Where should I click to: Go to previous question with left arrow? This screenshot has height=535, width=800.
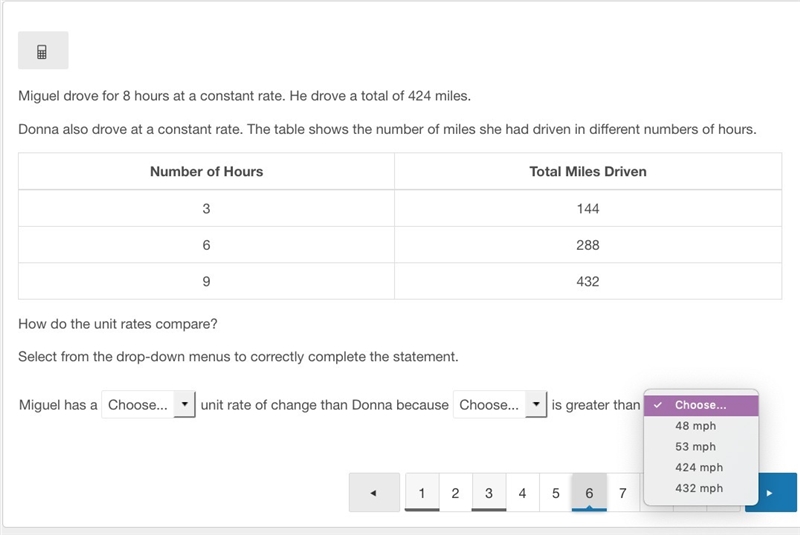[374, 493]
